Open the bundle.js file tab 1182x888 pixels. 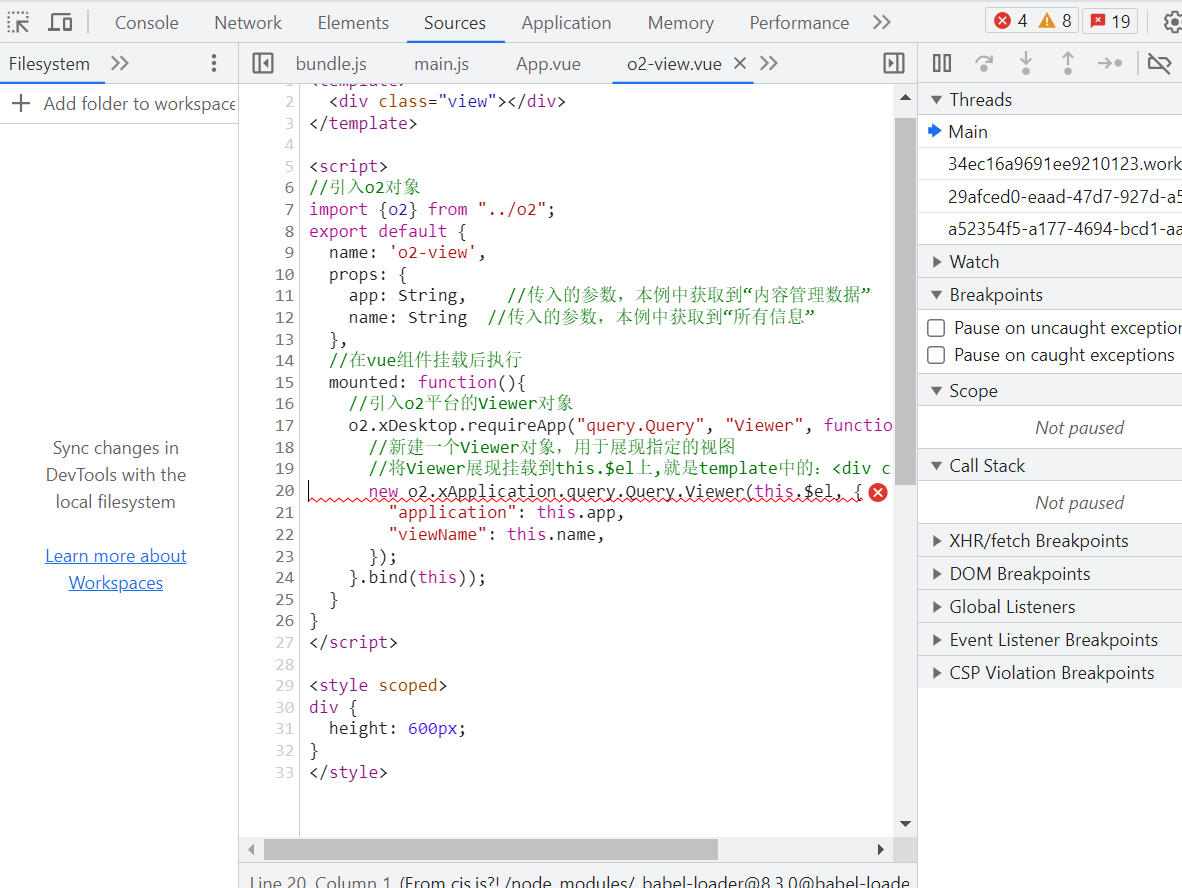tap(331, 64)
